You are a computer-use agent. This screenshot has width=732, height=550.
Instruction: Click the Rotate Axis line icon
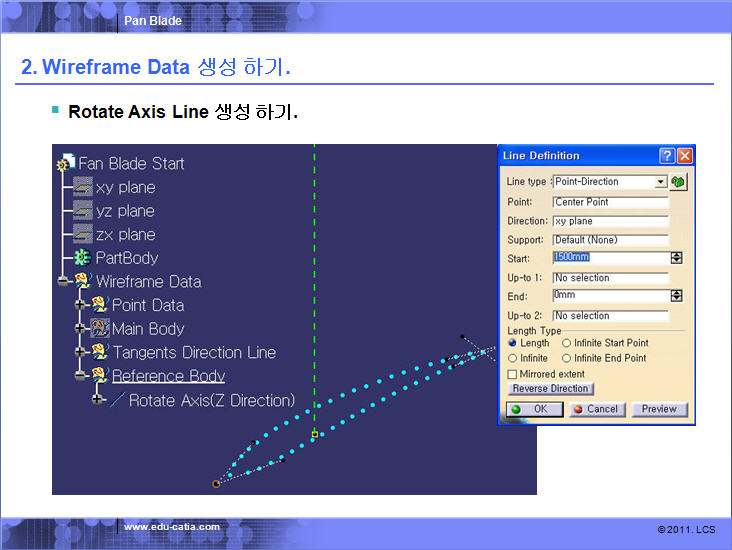[116, 400]
